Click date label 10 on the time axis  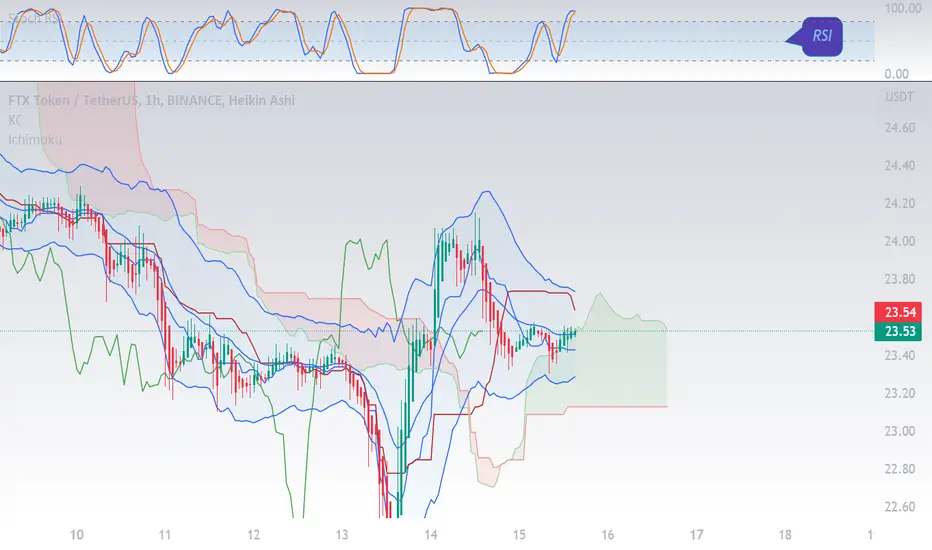[77, 535]
